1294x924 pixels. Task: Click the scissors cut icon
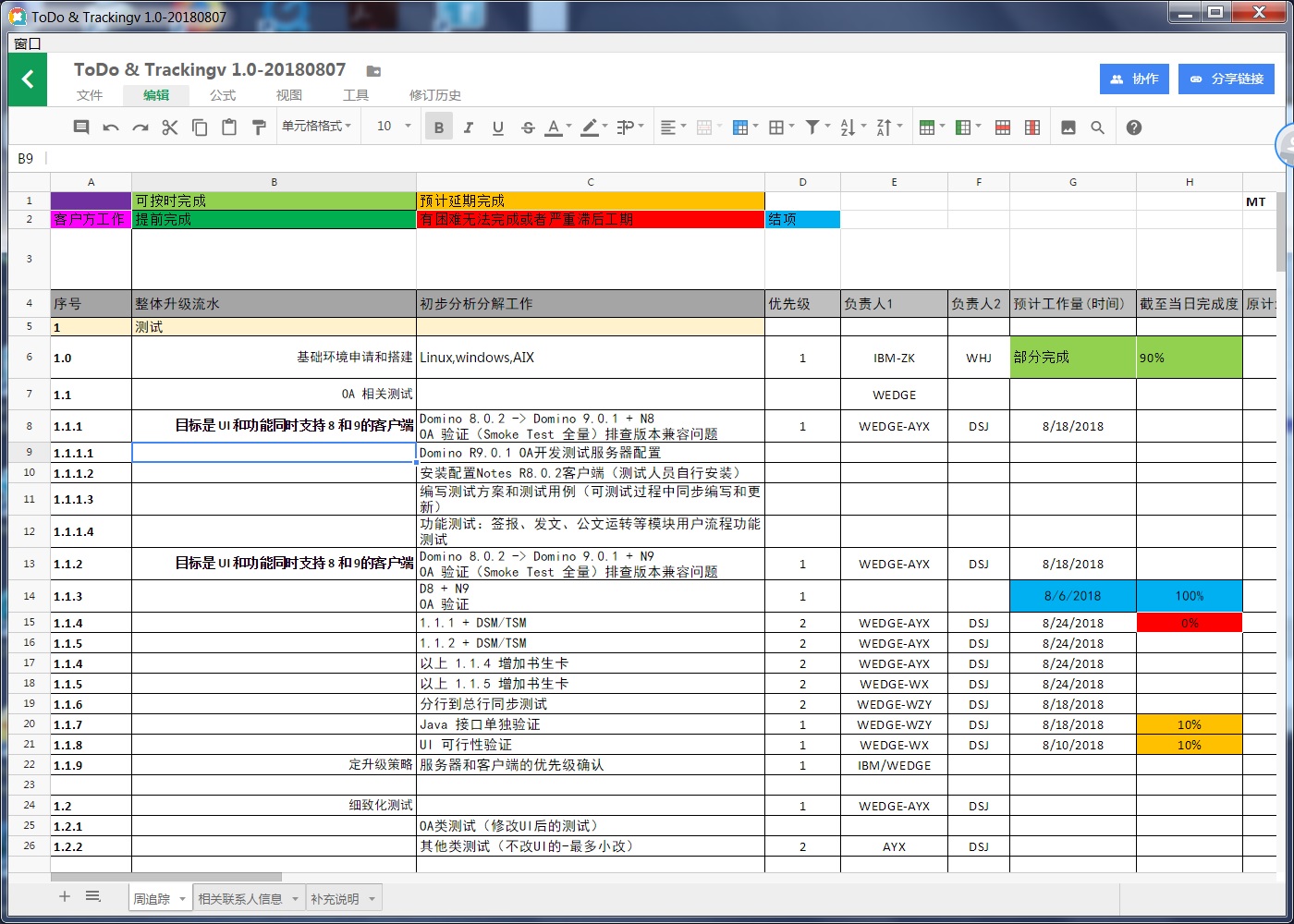point(170,128)
